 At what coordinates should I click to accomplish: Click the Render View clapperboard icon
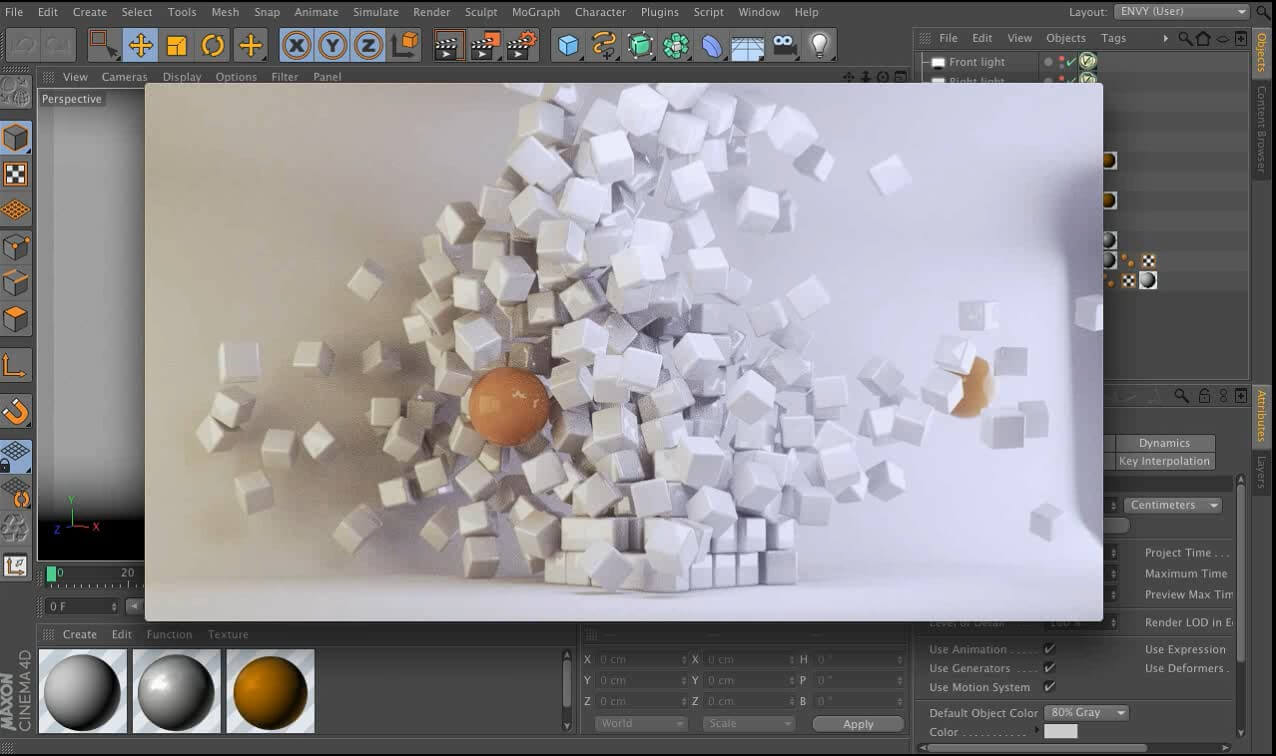pyautogui.click(x=449, y=45)
